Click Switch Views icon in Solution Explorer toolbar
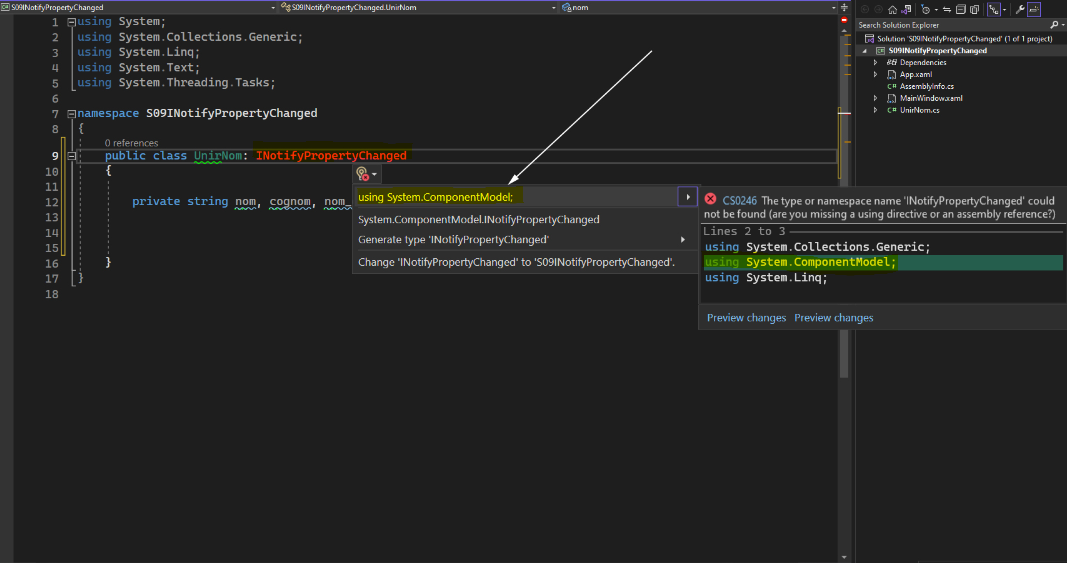 [x=907, y=9]
